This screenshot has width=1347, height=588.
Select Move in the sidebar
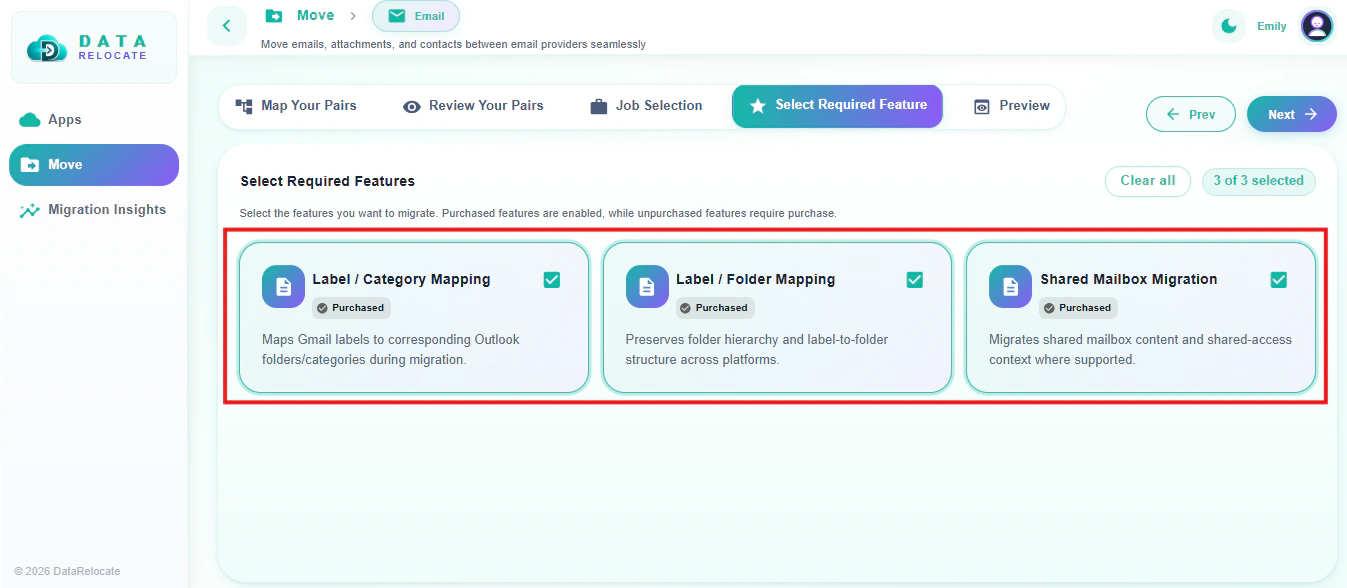pos(94,165)
